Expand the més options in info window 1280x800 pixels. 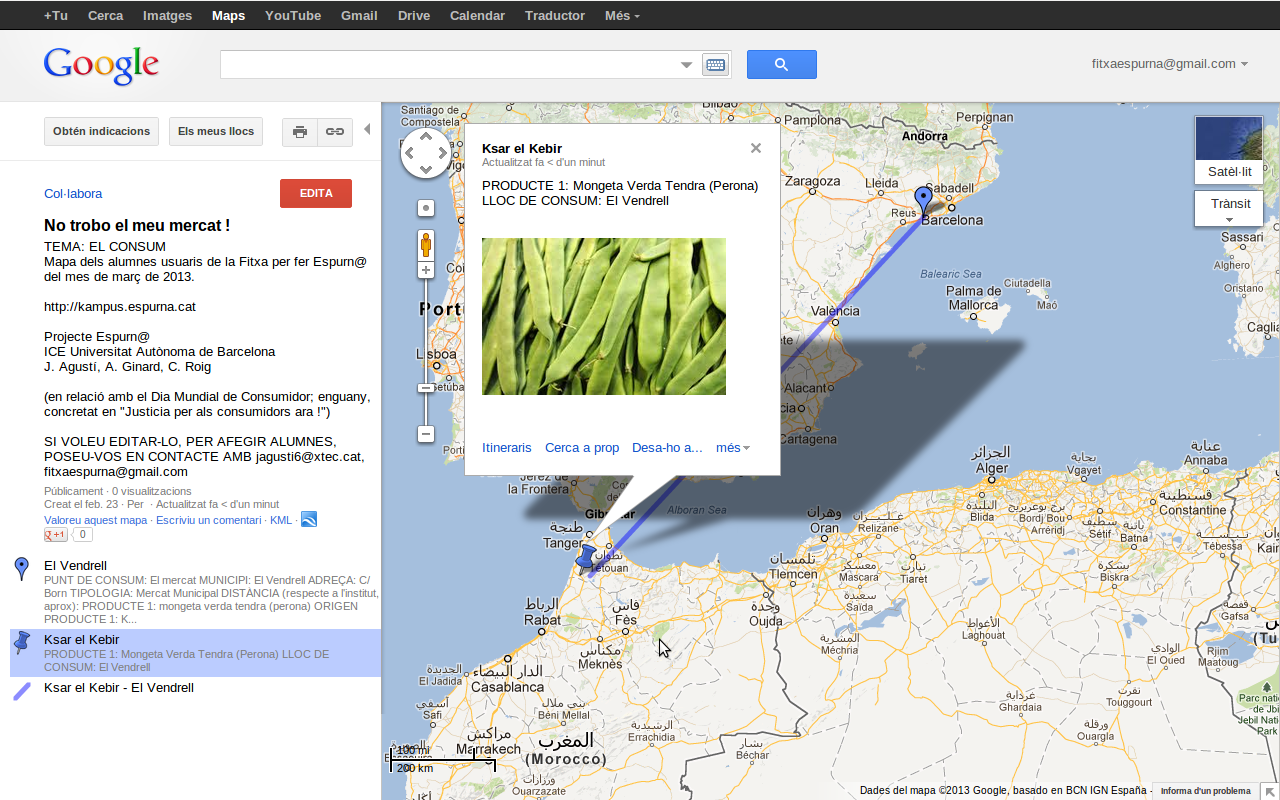coord(732,447)
